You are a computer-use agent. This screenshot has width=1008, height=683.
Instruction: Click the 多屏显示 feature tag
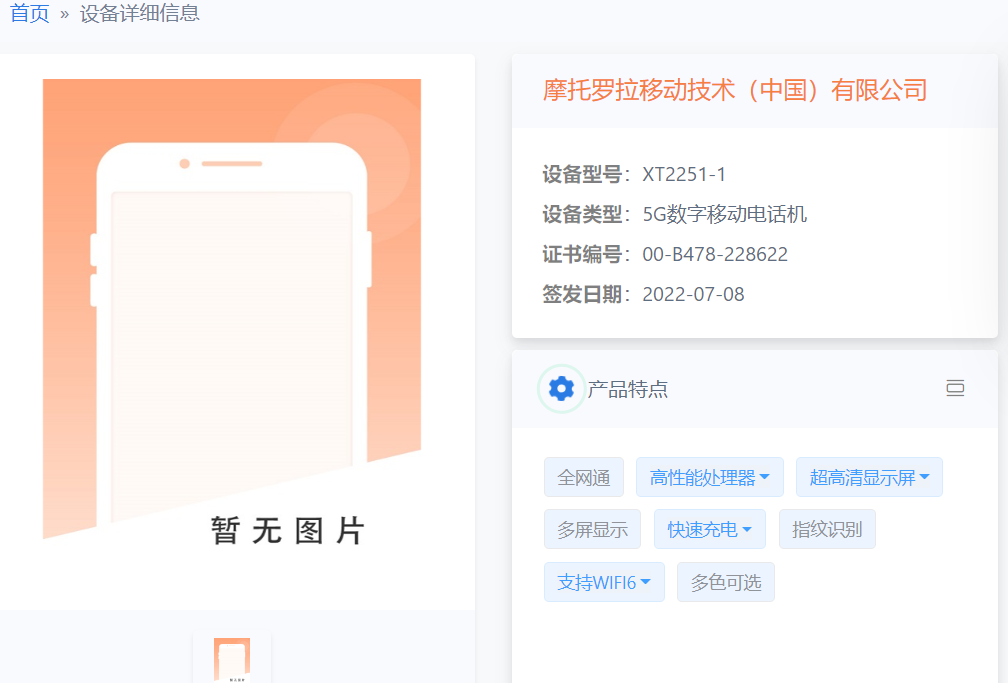(x=592, y=529)
